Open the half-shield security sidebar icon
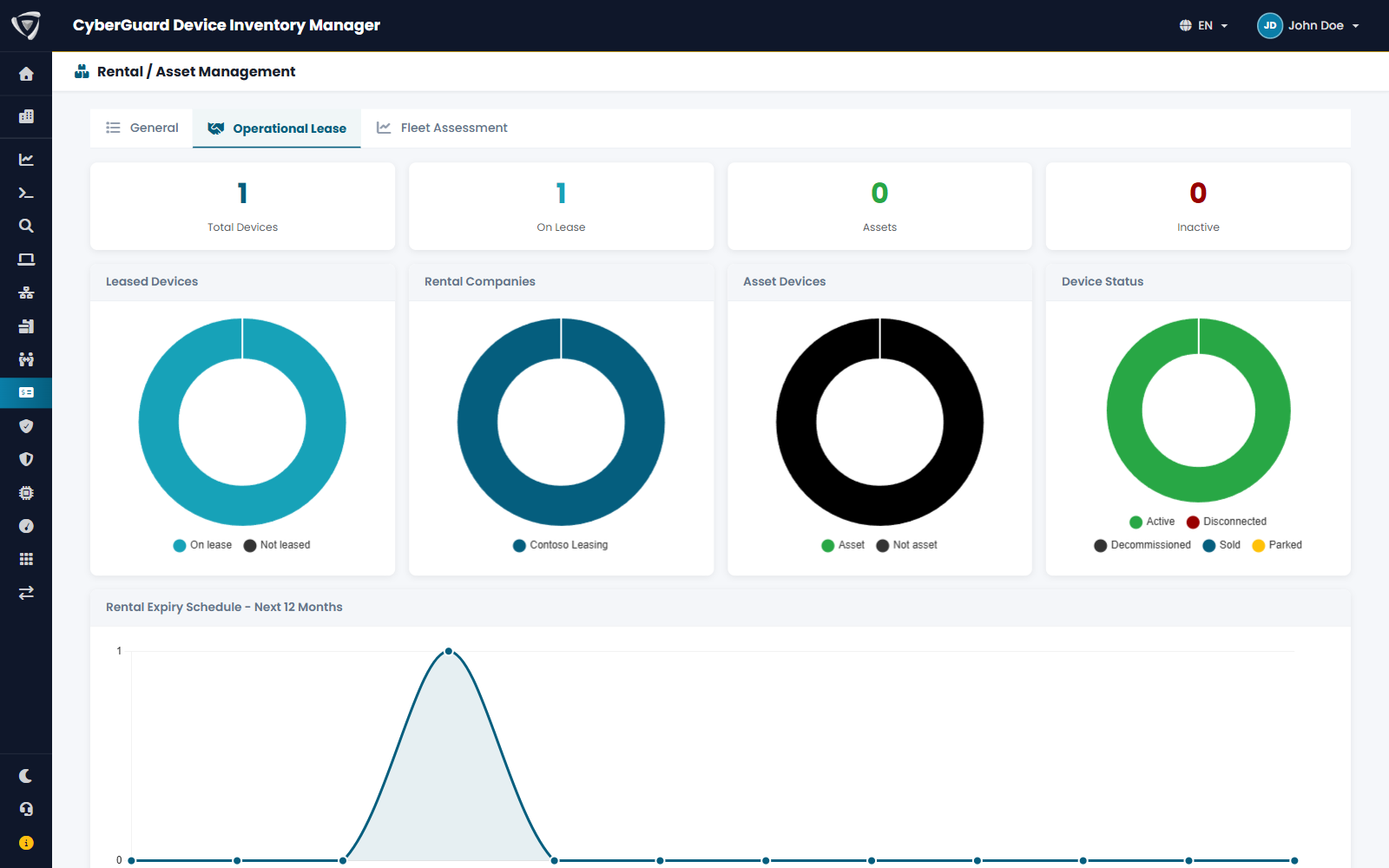1389x868 pixels. pyautogui.click(x=26, y=459)
